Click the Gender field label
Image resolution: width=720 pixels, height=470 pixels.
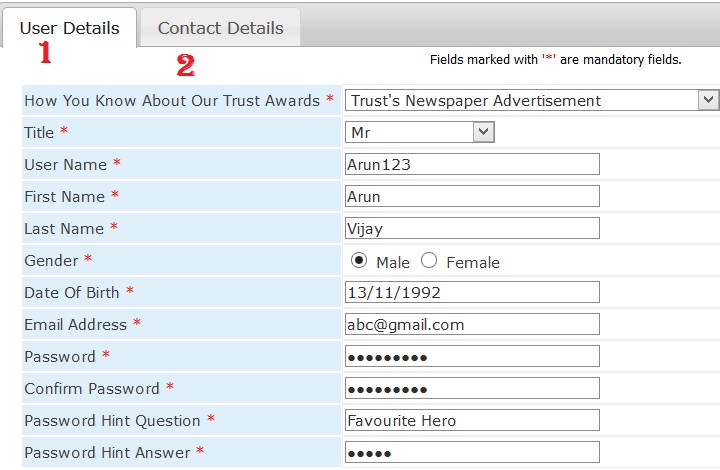click(51, 261)
